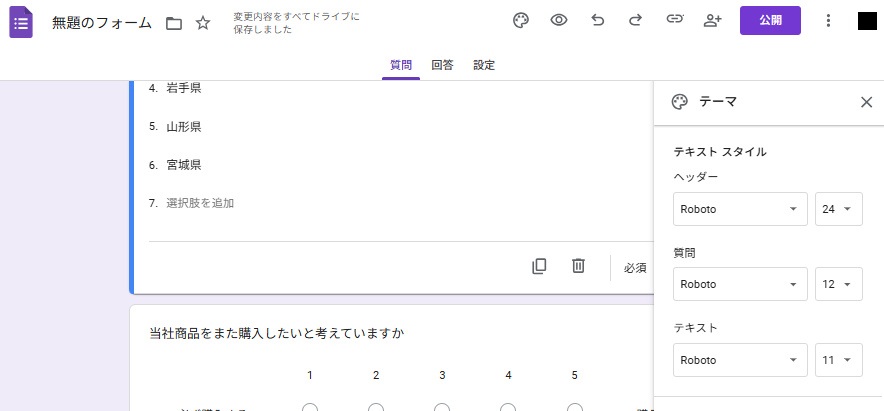Add collaborators with the person-plus icon
884x411 pixels.
click(713, 21)
